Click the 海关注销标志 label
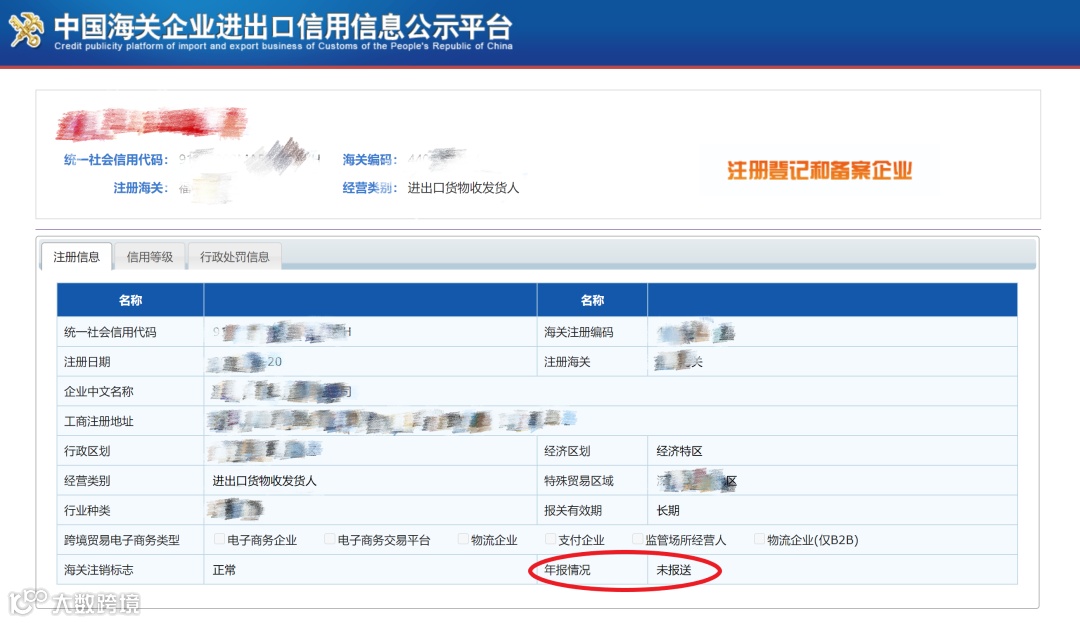 [98, 570]
